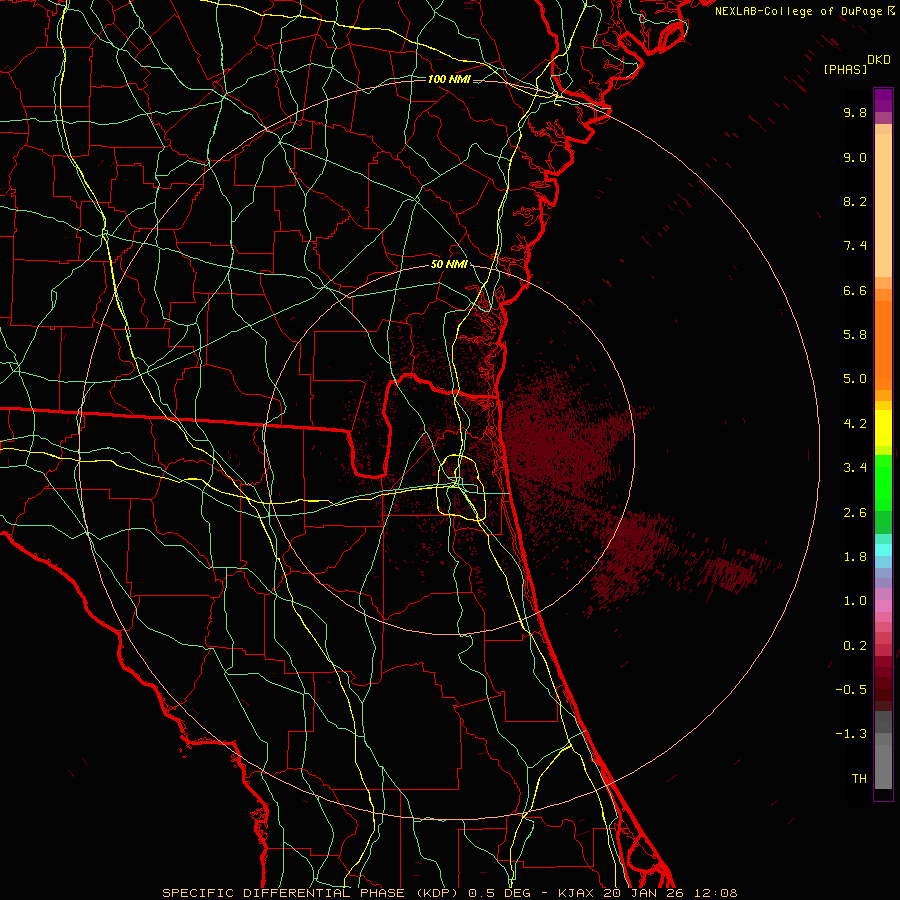
Task: Click the gray band of the color bar
Action: tap(883, 750)
